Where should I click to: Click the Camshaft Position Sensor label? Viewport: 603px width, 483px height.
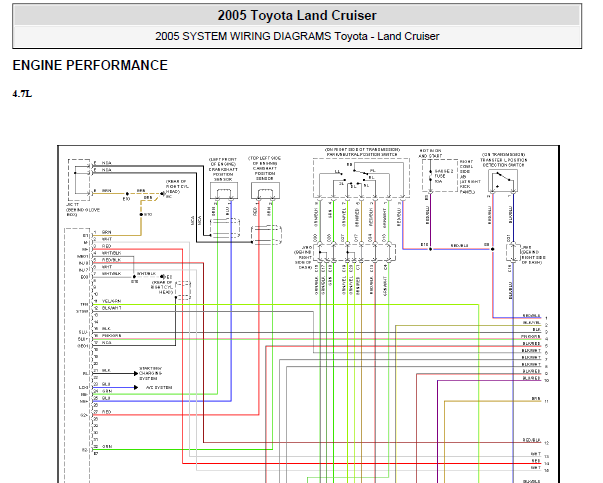(x=265, y=168)
